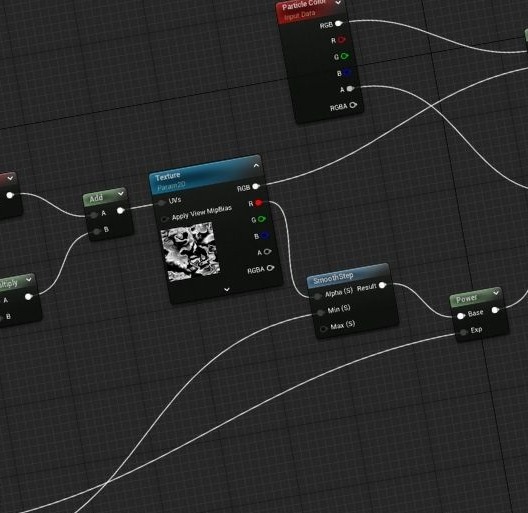
Task: Expand the Add node chevron
Action: pos(121,193)
